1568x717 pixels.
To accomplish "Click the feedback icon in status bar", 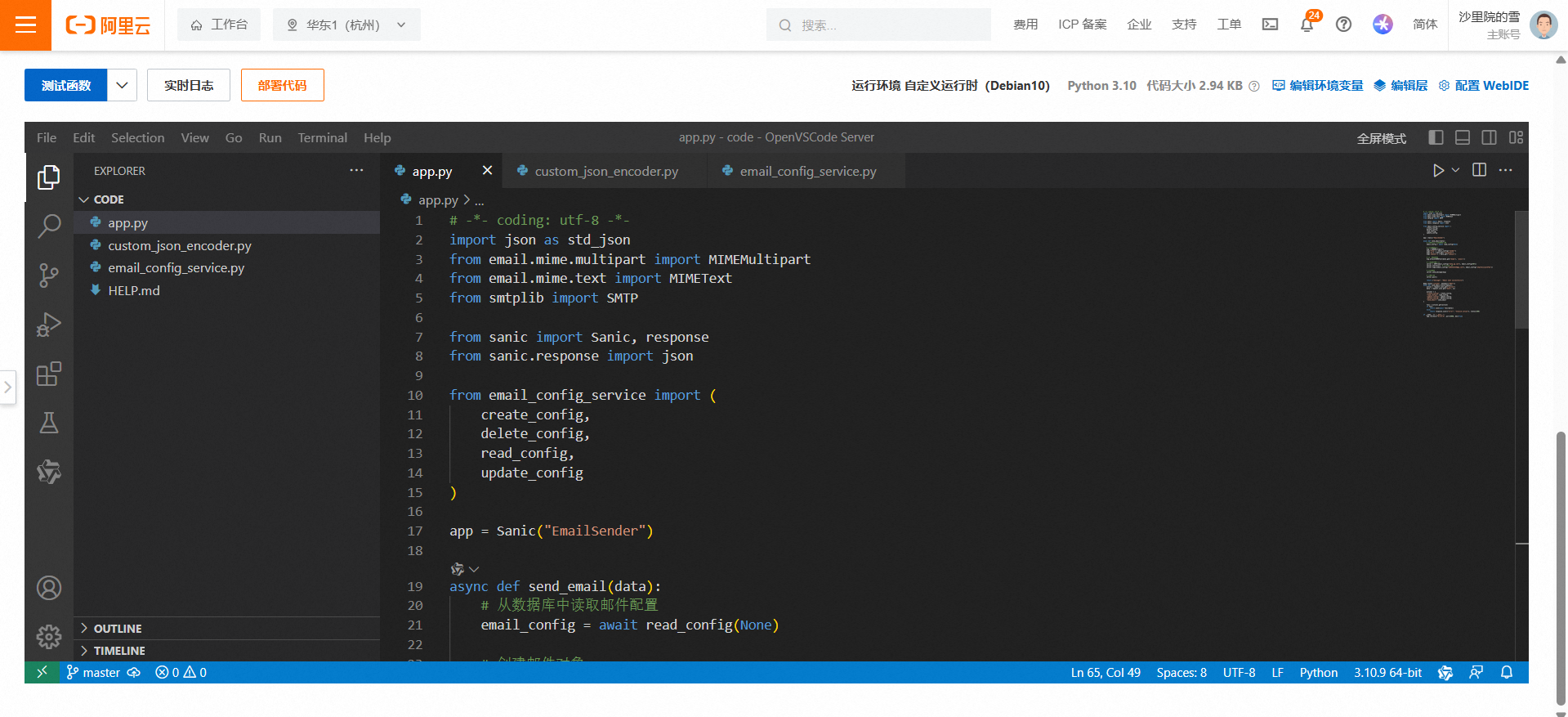I will click(x=1476, y=672).
